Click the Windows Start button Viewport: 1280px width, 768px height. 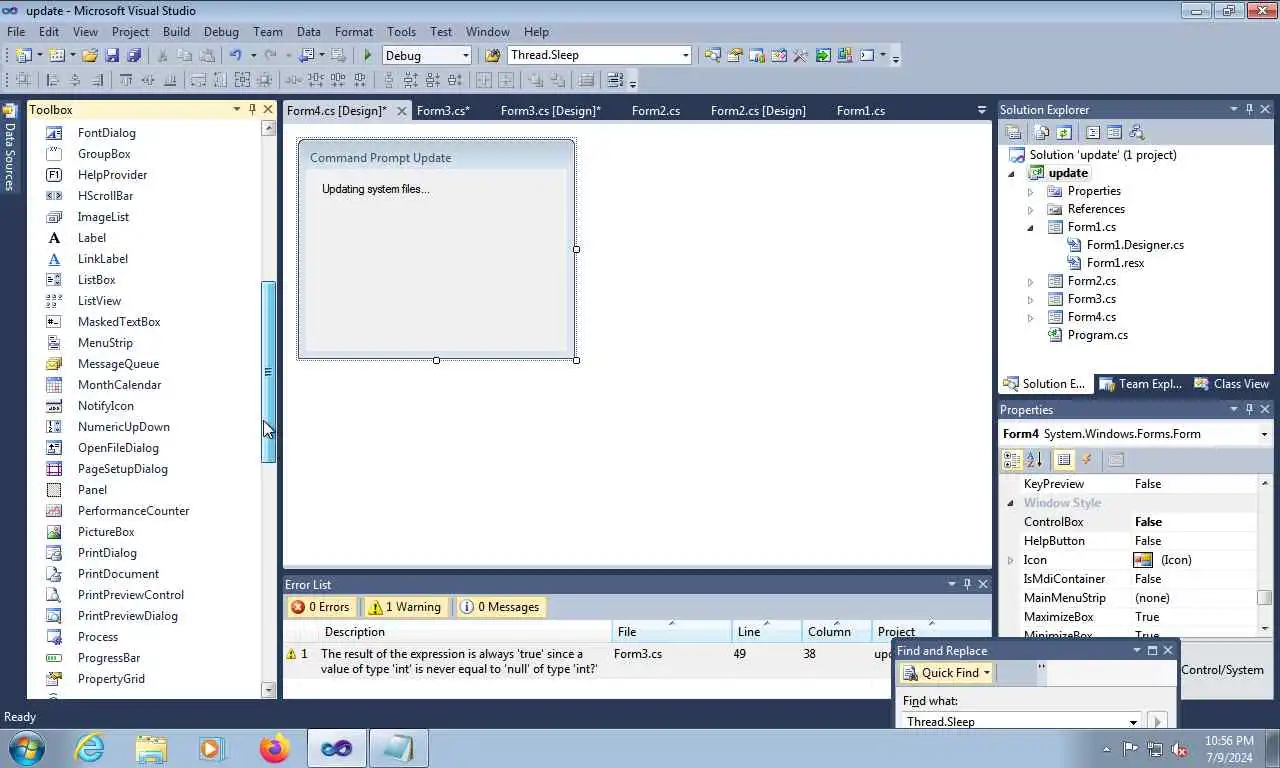(x=26, y=748)
